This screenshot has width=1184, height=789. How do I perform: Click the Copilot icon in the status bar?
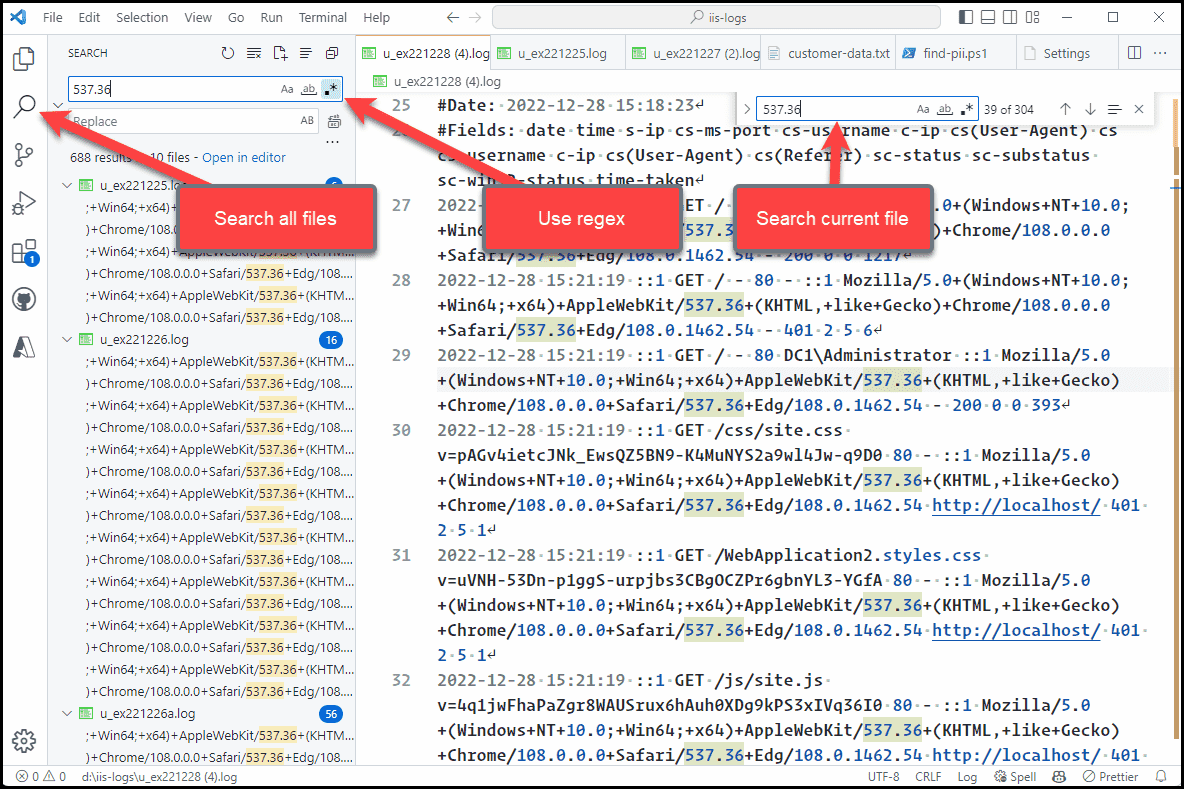[x=1058, y=776]
